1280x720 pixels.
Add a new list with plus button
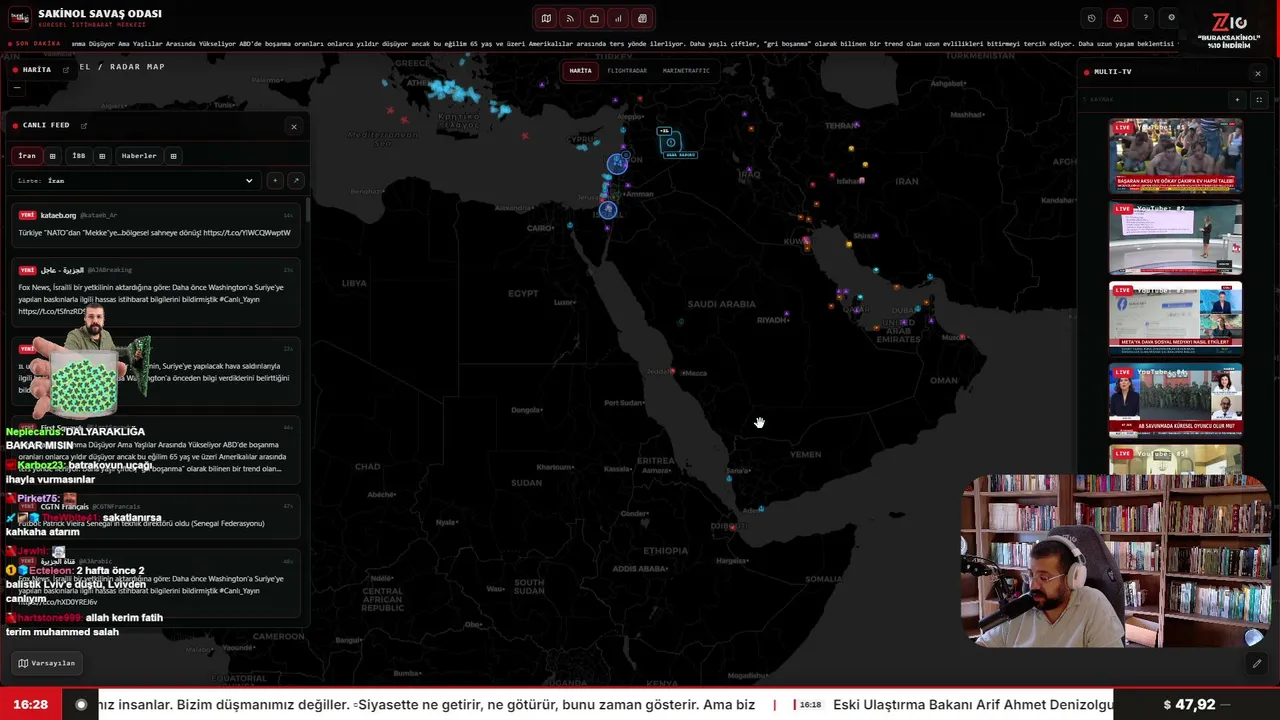click(275, 181)
